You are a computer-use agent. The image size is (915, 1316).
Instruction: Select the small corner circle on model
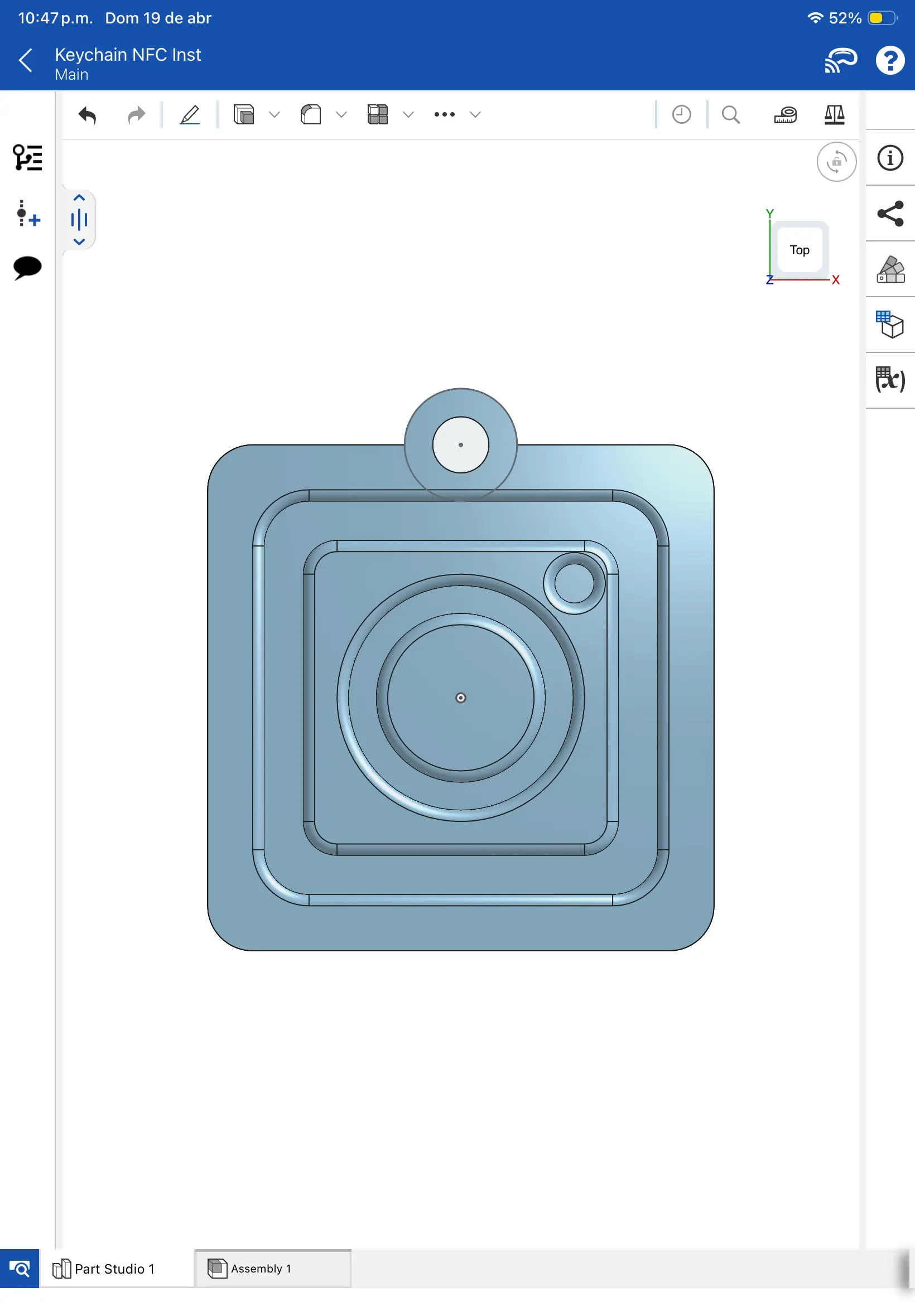pos(574,583)
